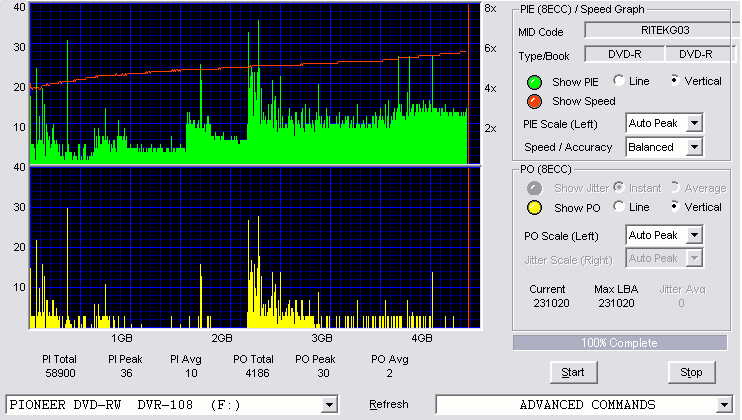Screen dimensions: 742x420
Task: Click Refresh to reload drive list
Action: tap(389, 404)
